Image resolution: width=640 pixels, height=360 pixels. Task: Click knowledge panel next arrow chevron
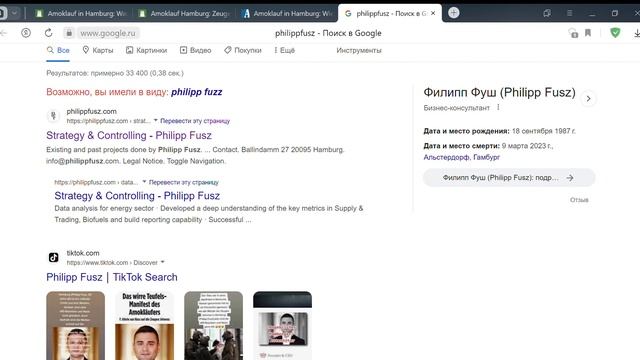coord(588,98)
